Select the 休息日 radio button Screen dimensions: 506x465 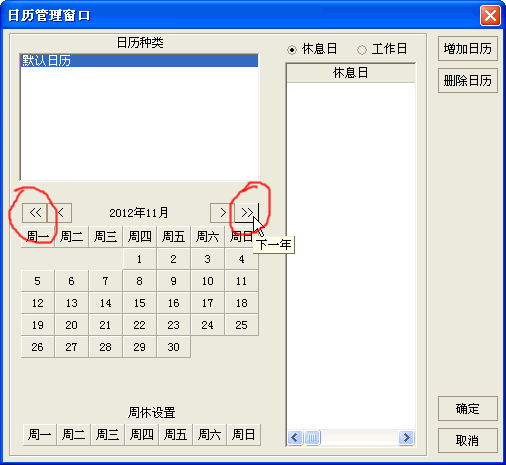(x=292, y=50)
